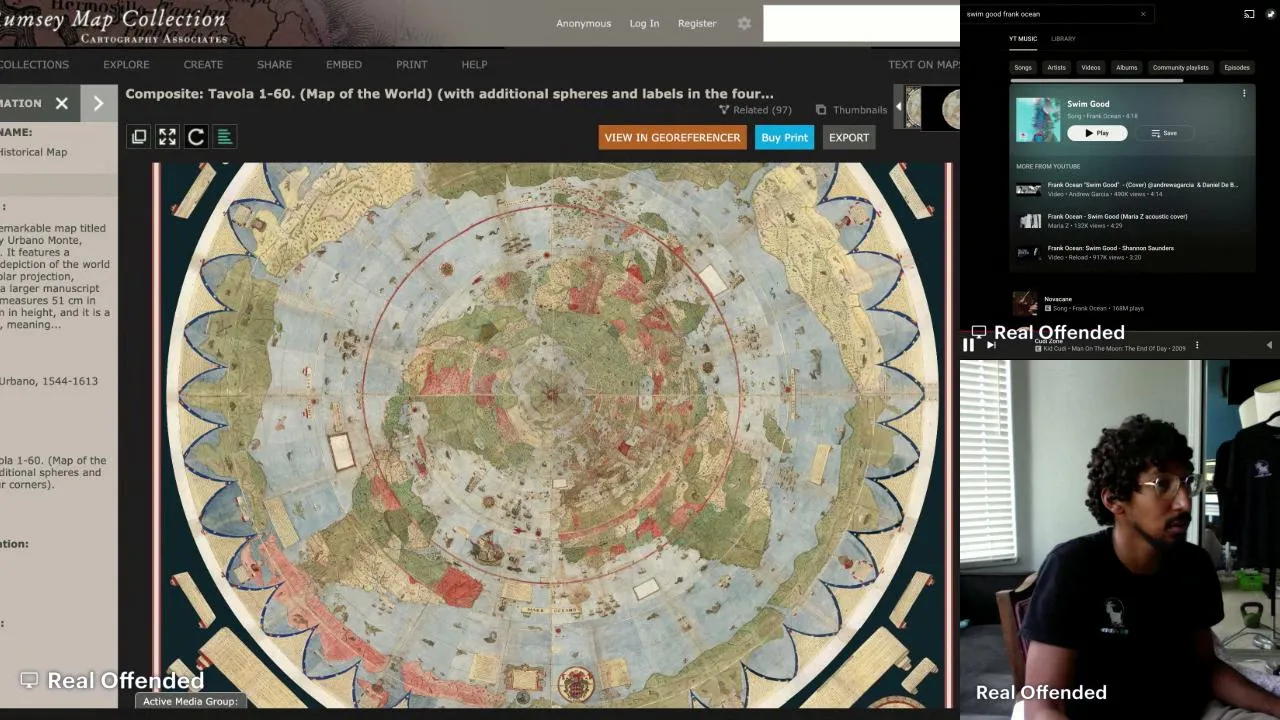This screenshot has height=720, width=1280.
Task: Filter results by Videos chip
Action: click(x=1091, y=68)
